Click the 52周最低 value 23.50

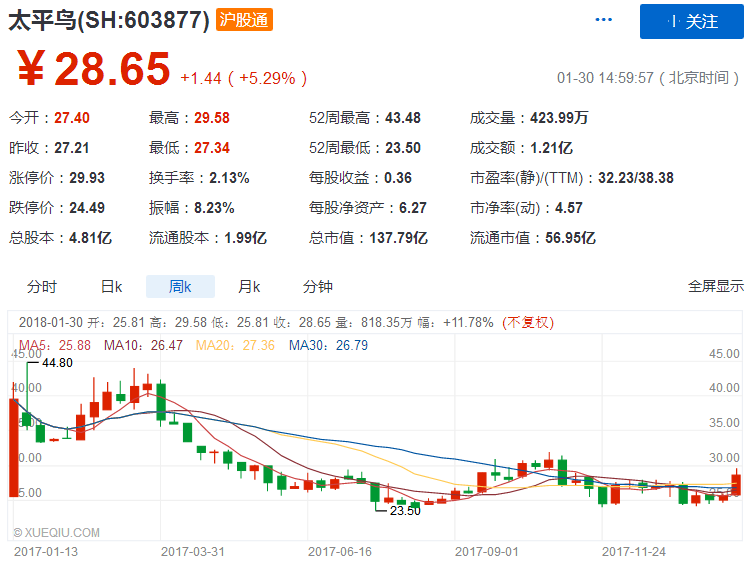(x=403, y=148)
